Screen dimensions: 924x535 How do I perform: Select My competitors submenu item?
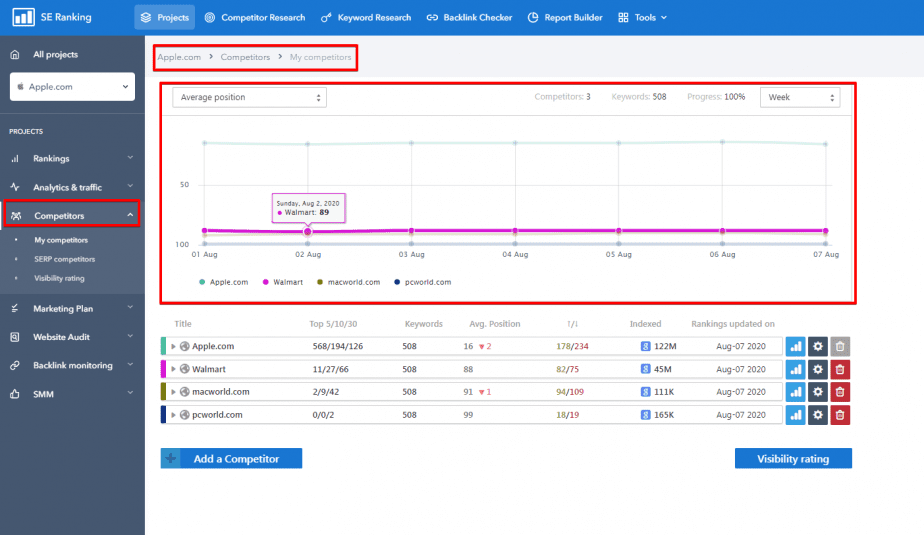61,240
